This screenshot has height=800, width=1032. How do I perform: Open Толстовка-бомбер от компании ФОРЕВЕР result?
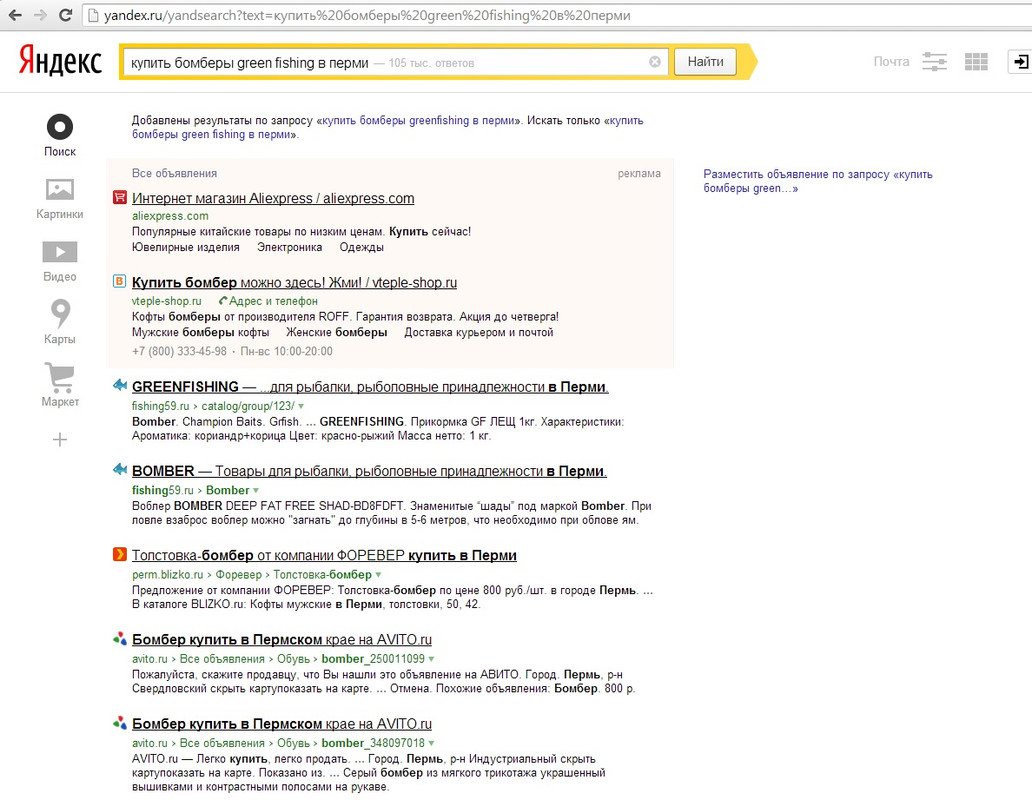324,555
